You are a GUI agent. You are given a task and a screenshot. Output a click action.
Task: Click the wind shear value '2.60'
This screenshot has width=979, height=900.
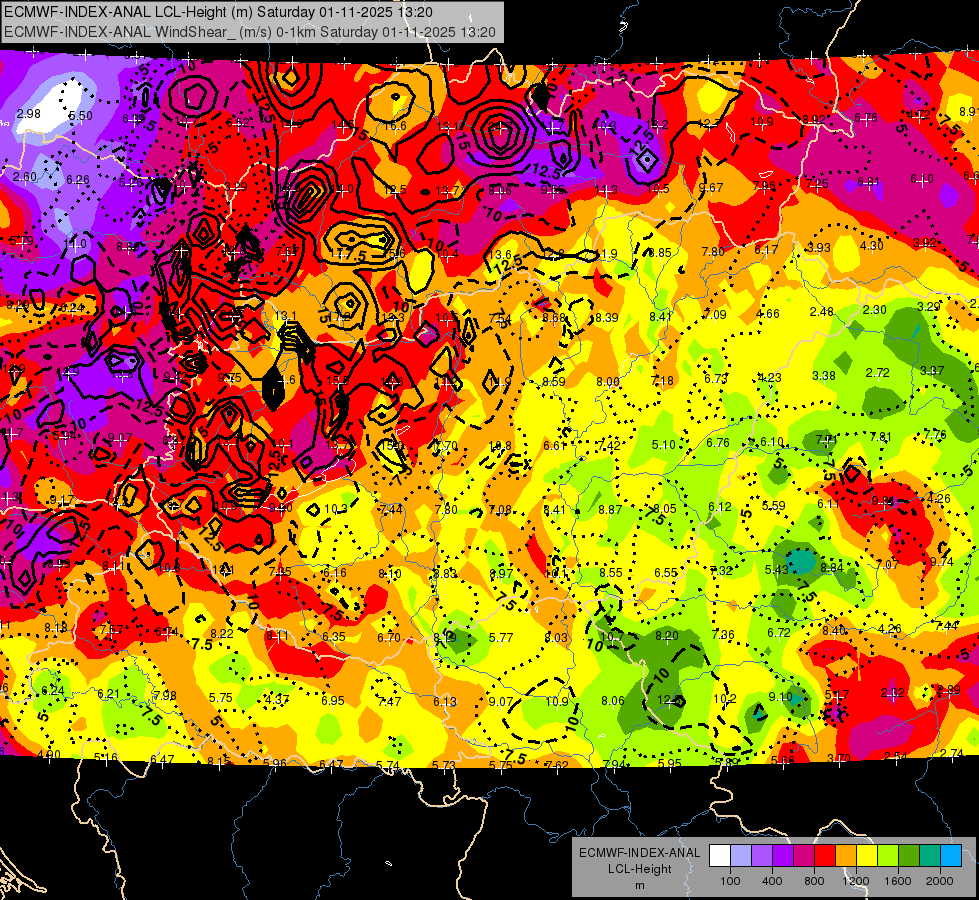(x=25, y=177)
